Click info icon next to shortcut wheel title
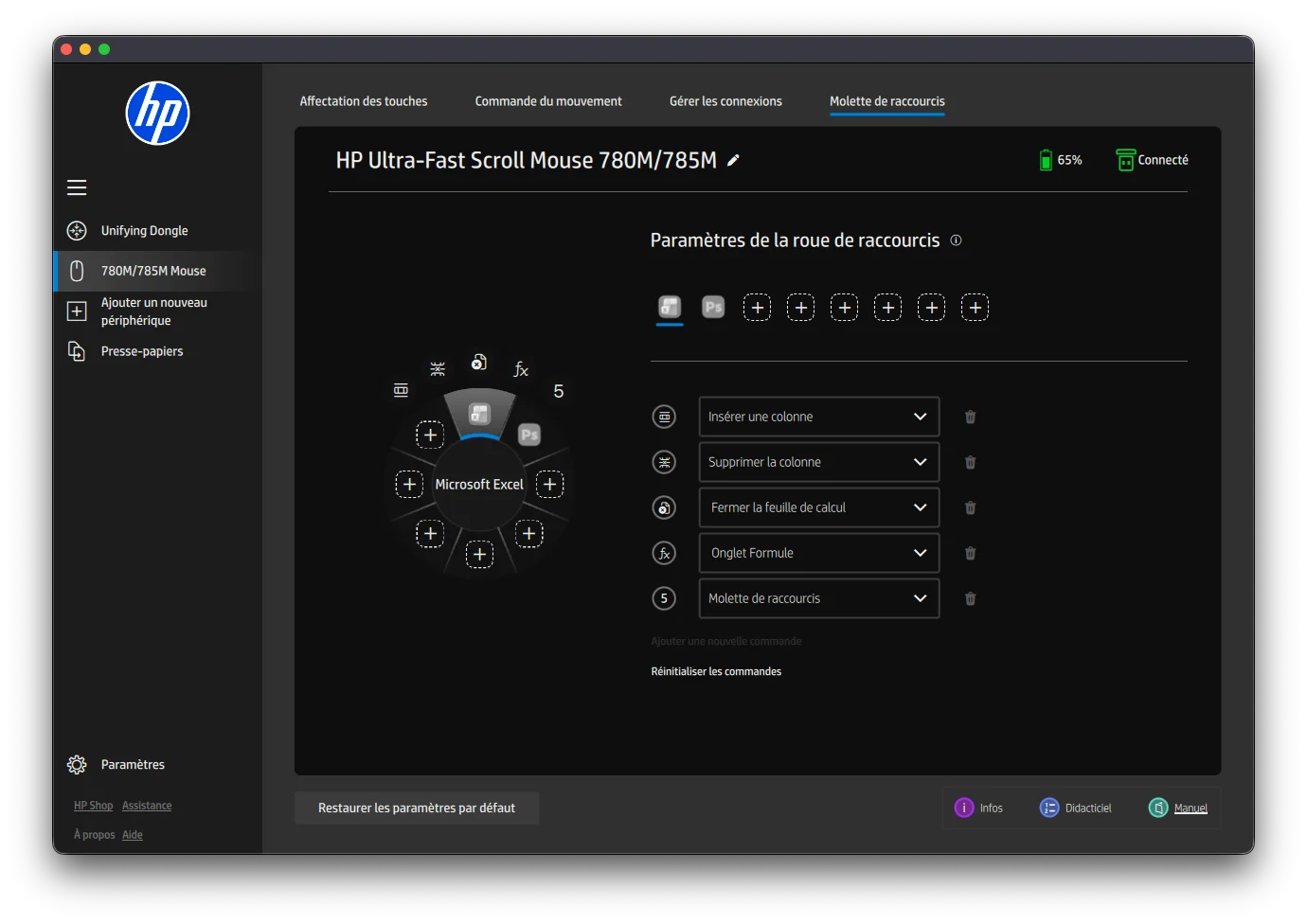The image size is (1307, 924). (x=956, y=240)
